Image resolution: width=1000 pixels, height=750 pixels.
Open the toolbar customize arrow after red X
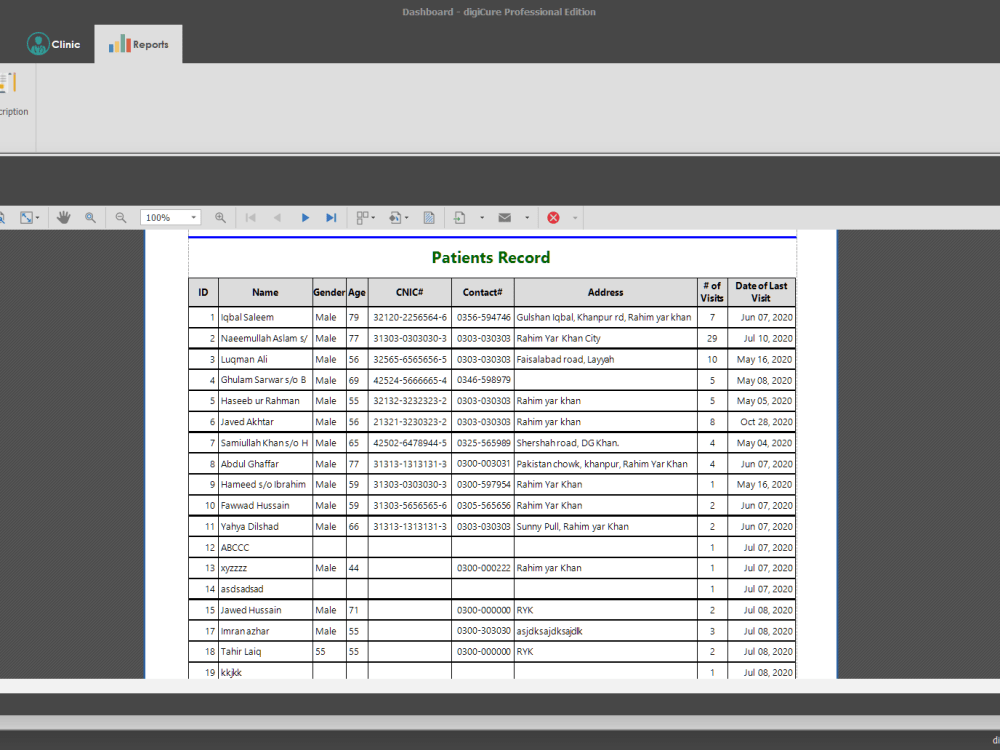[575, 217]
